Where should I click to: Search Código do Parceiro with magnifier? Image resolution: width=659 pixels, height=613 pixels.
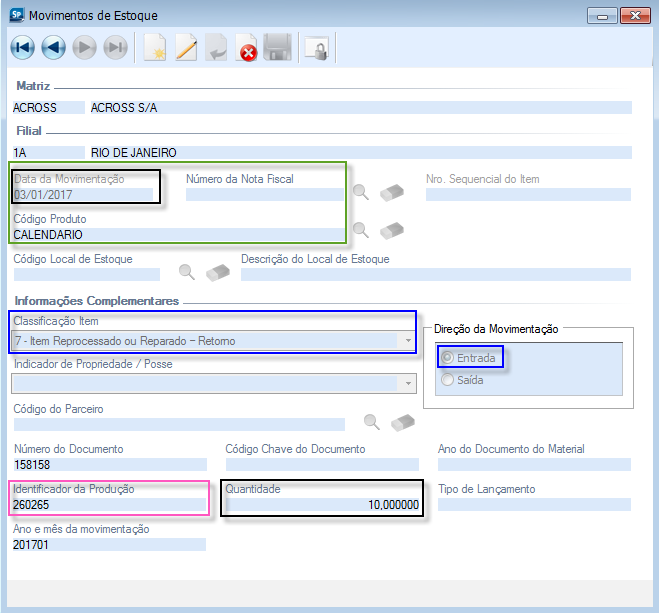[372, 422]
